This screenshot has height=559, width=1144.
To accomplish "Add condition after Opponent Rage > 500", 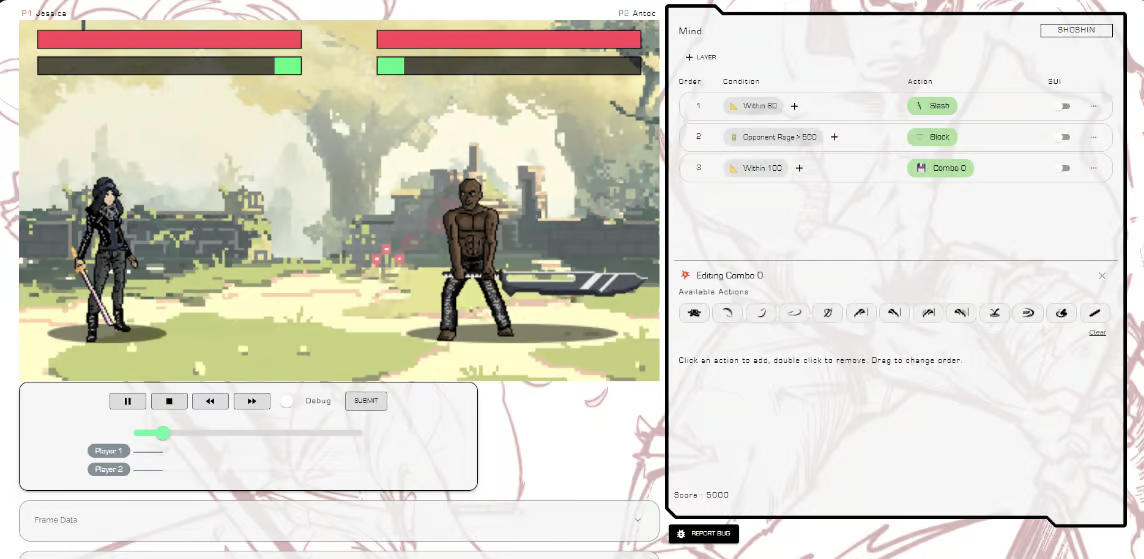I will (x=834, y=137).
